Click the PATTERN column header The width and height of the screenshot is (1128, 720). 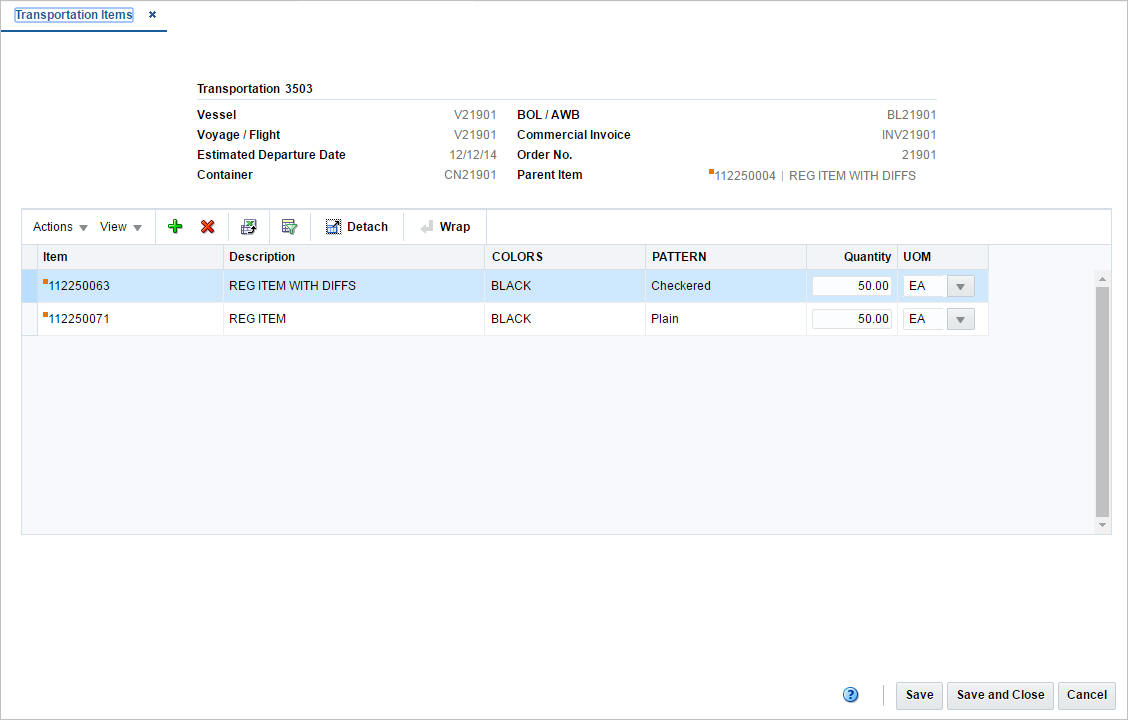click(x=726, y=257)
